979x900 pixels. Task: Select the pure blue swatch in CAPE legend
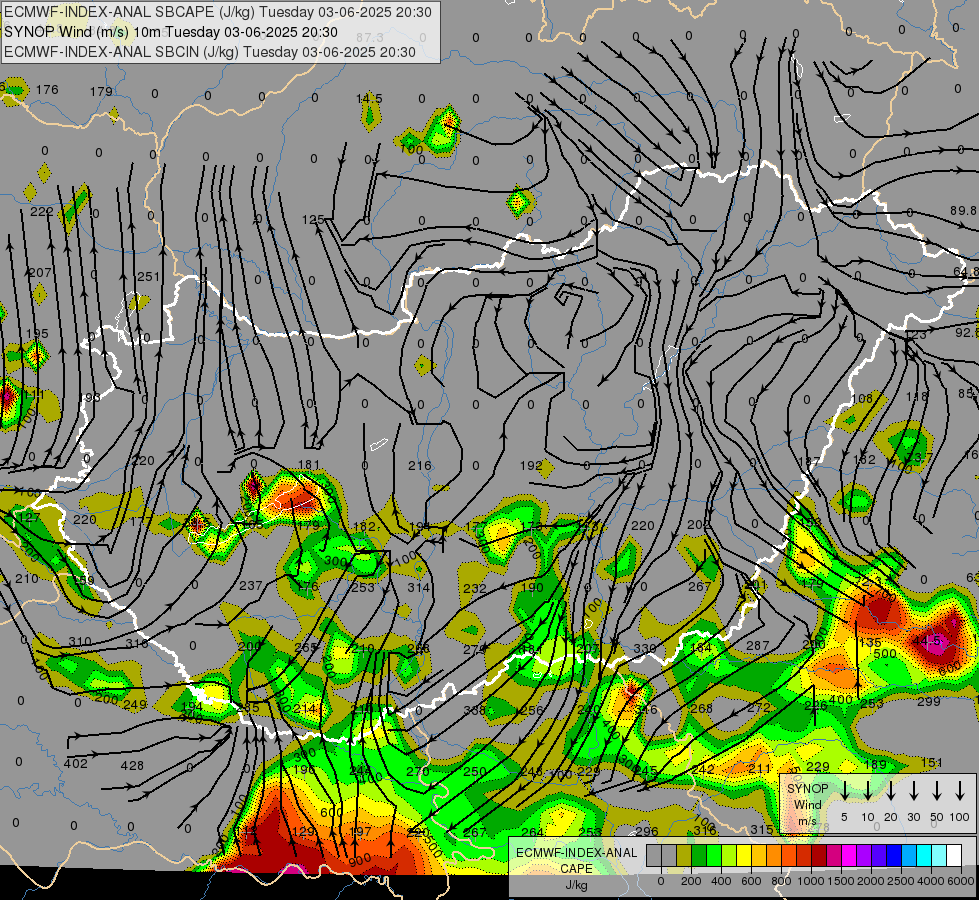point(893,856)
